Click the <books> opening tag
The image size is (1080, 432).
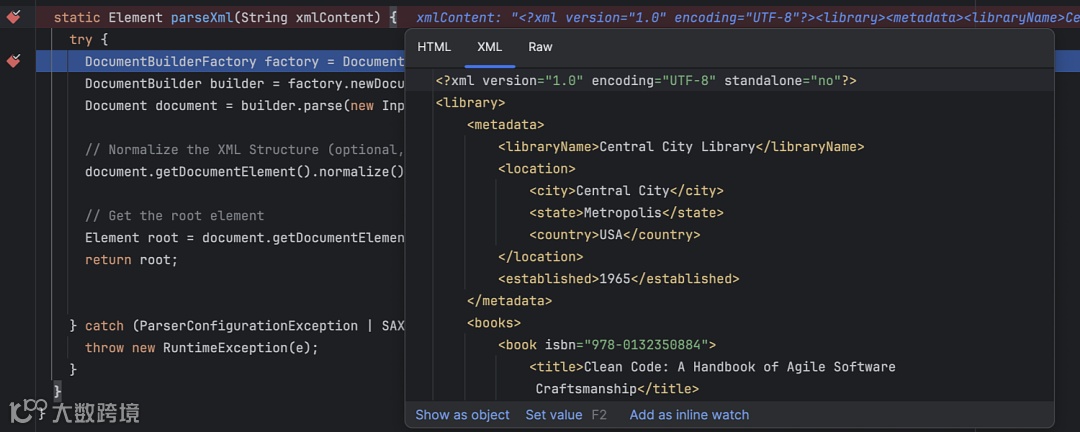pos(494,322)
